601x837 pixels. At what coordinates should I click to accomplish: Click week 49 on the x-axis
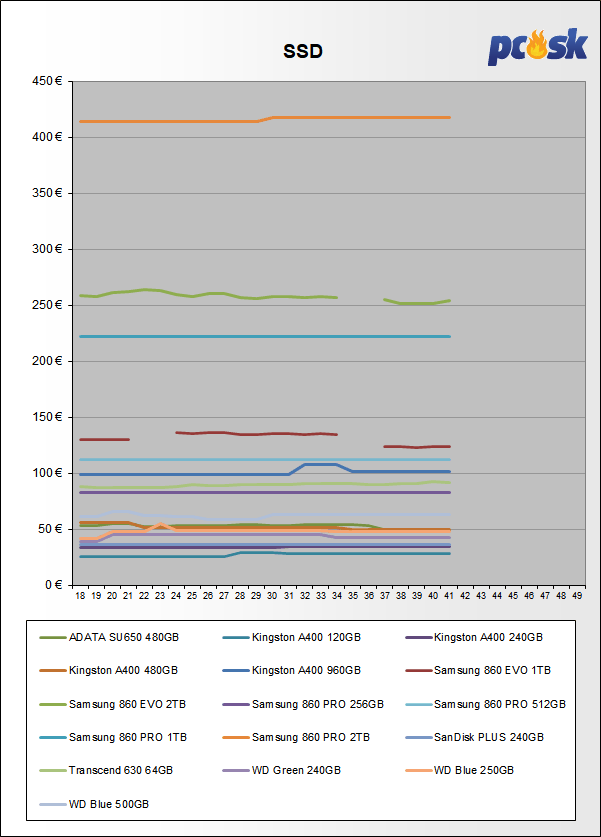click(x=577, y=596)
